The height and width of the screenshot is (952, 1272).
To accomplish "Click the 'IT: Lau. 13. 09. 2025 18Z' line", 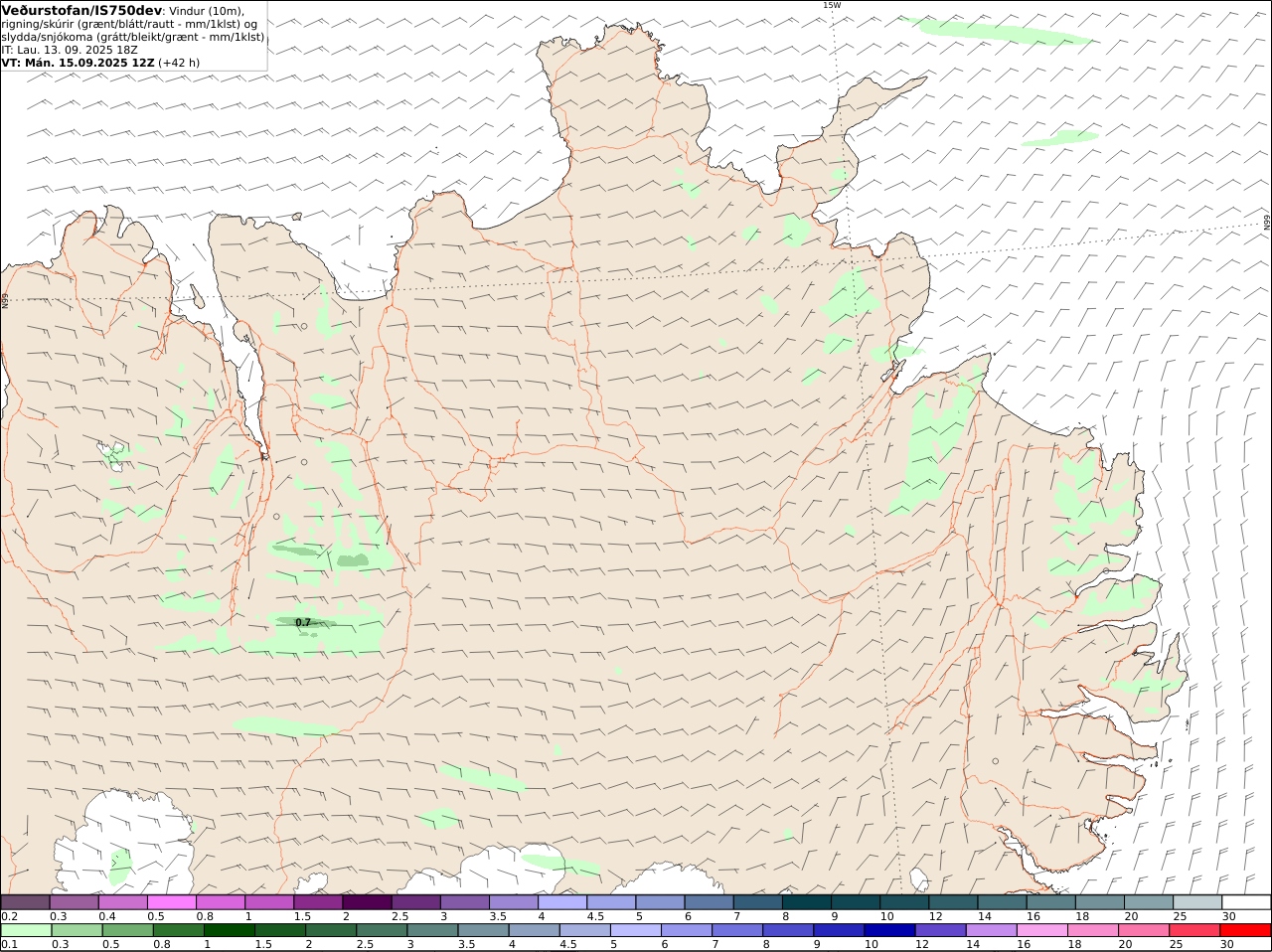I will click(70, 50).
